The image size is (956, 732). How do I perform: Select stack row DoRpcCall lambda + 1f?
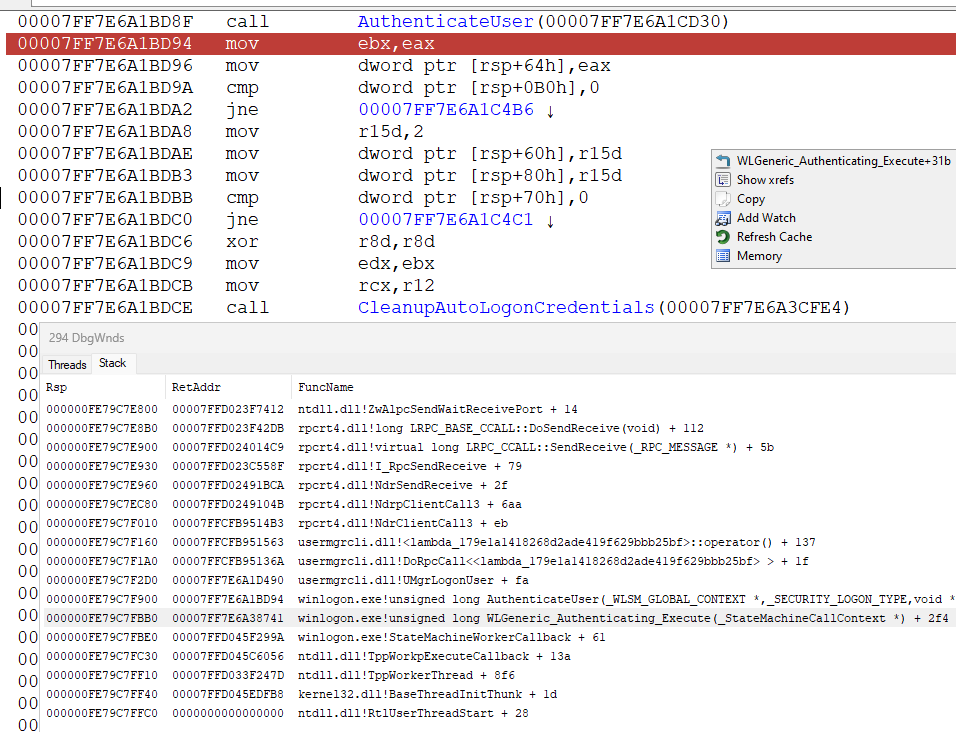tap(500, 561)
